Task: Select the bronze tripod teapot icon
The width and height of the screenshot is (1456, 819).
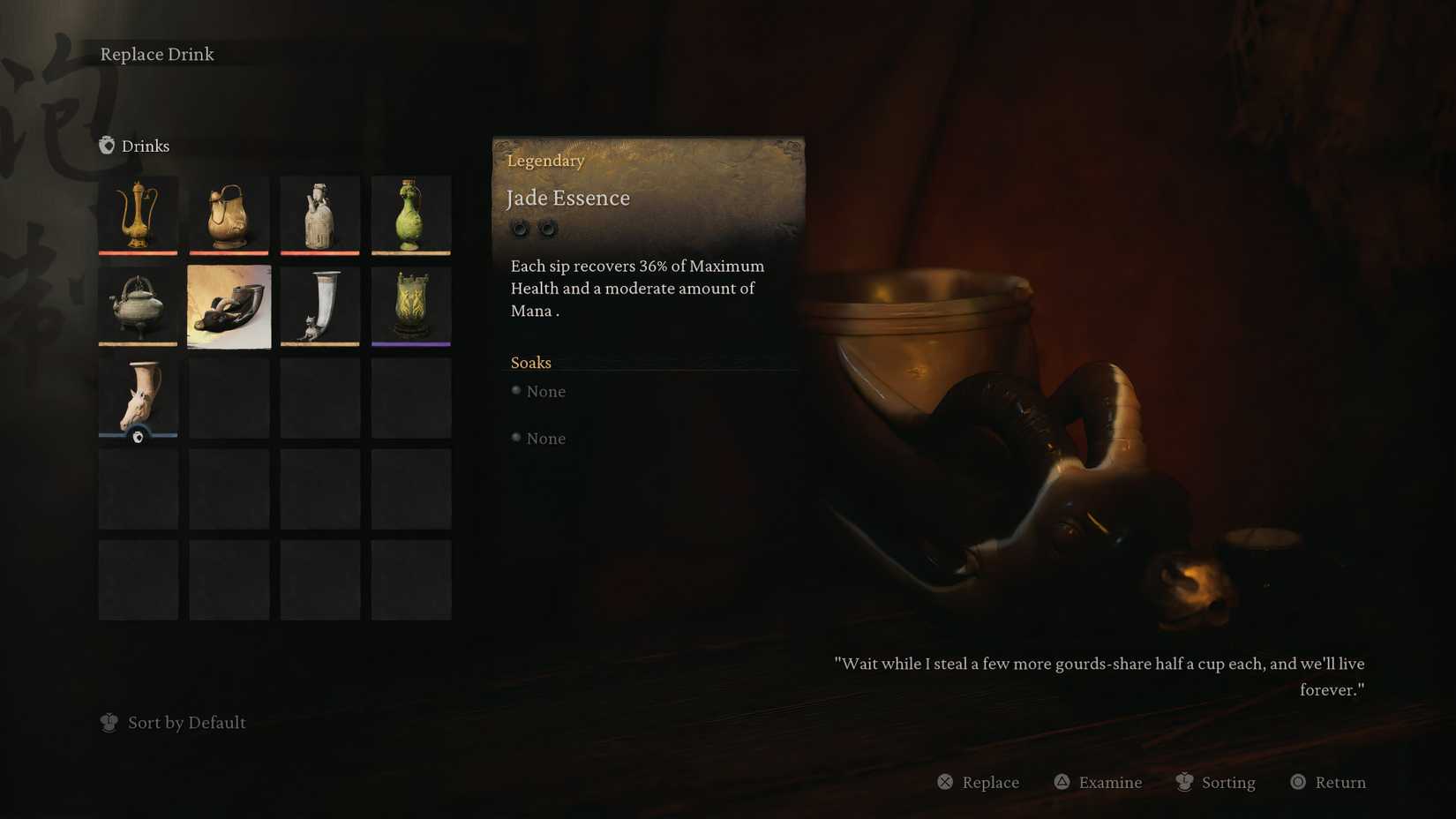Action: (x=138, y=306)
